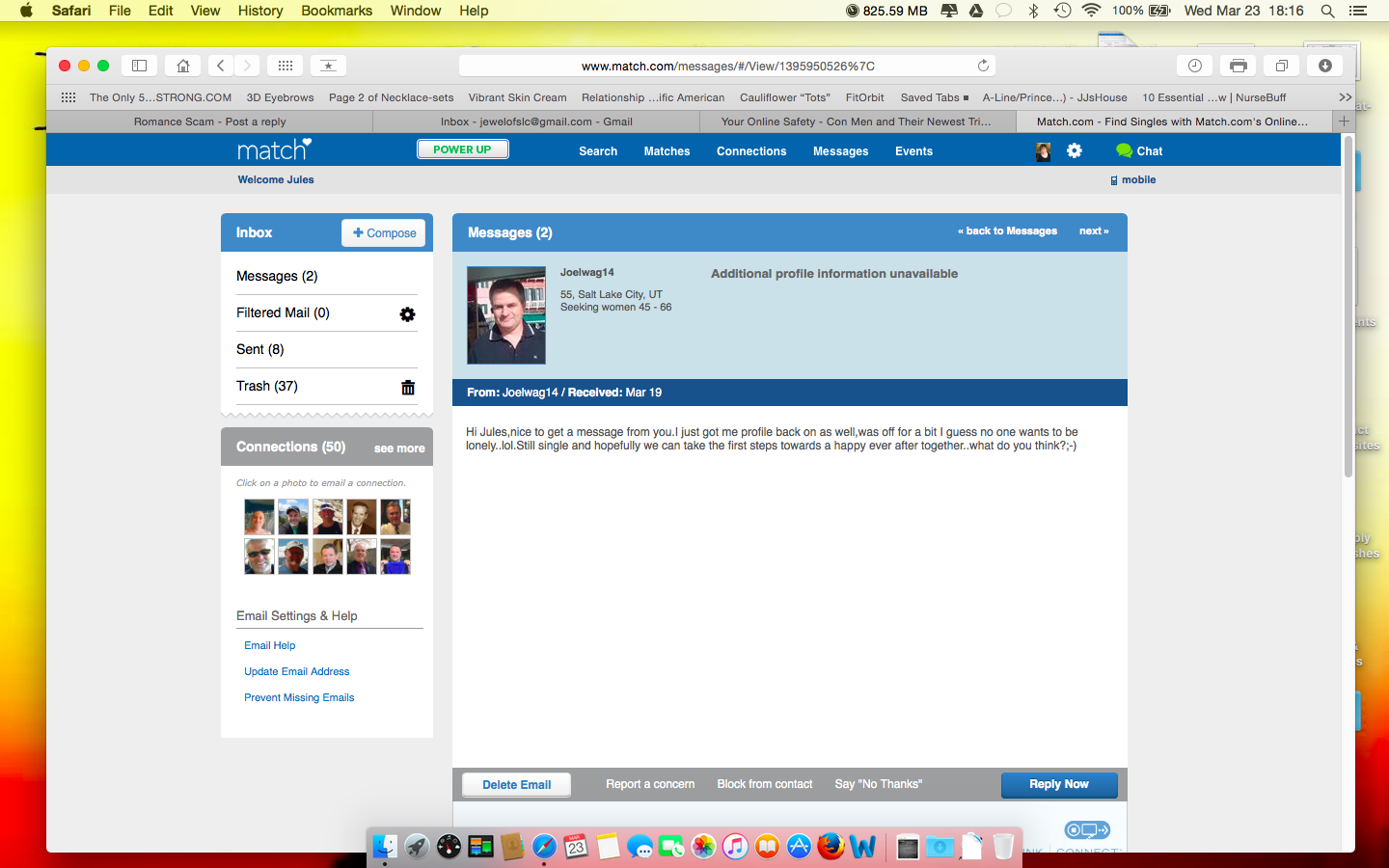The image size is (1389, 868).
Task: Switch to Your Online Safety tab
Action: pyautogui.click(x=857, y=122)
